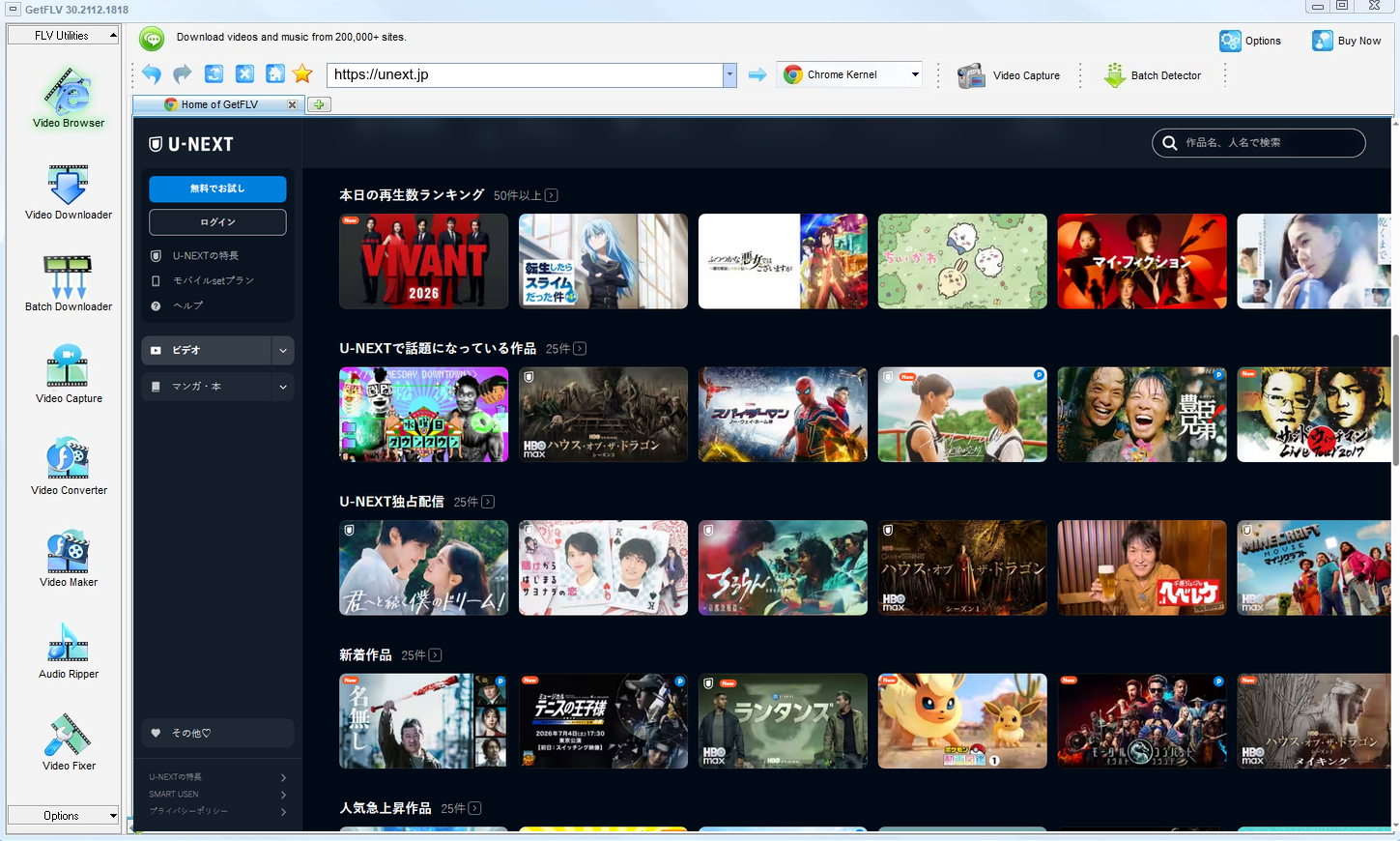Viewport: 1400px width, 841px height.
Task: Select the ビデオ menu item
Action: pos(207,351)
